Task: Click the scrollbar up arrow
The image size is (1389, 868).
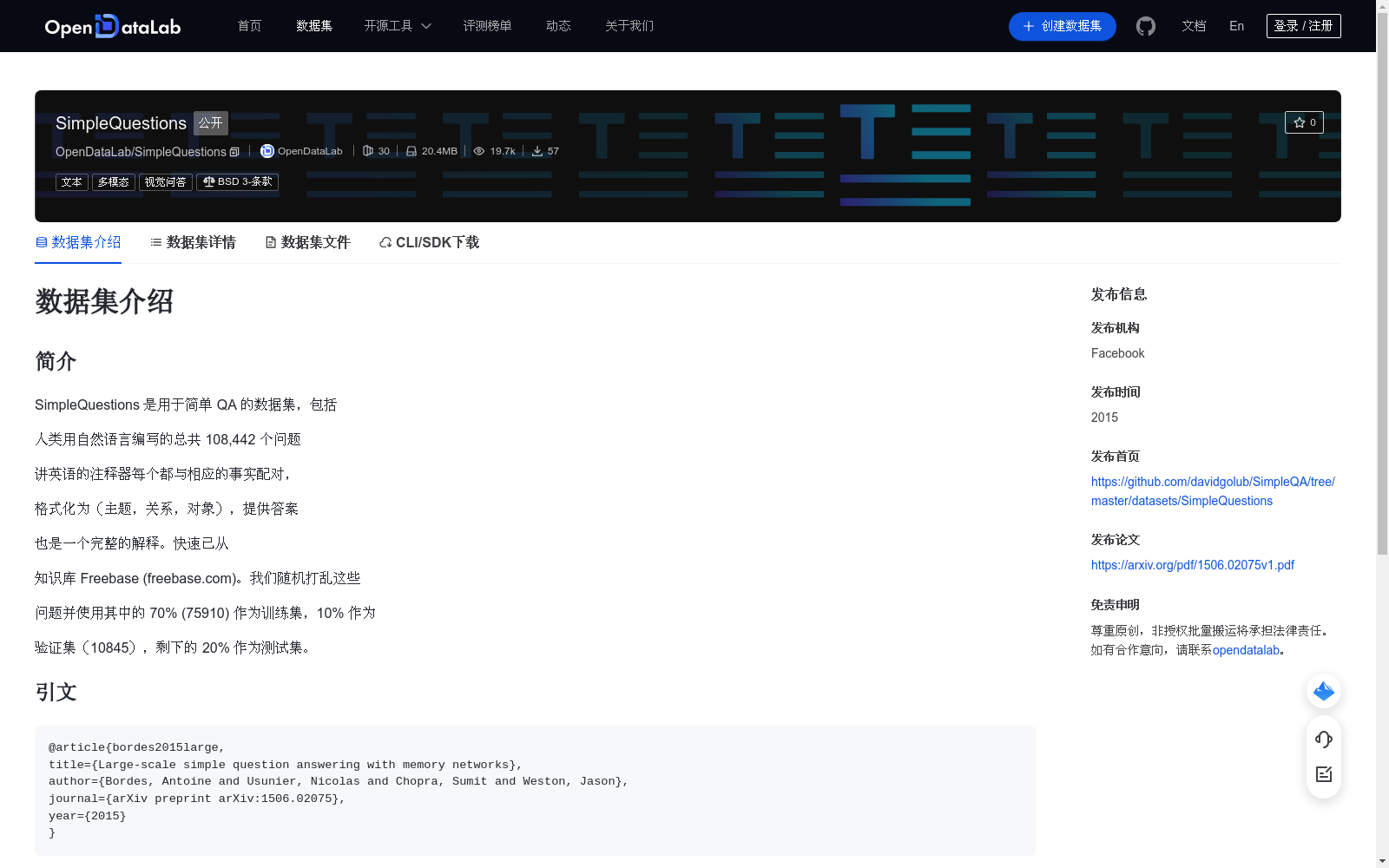Action: (x=1382, y=6)
